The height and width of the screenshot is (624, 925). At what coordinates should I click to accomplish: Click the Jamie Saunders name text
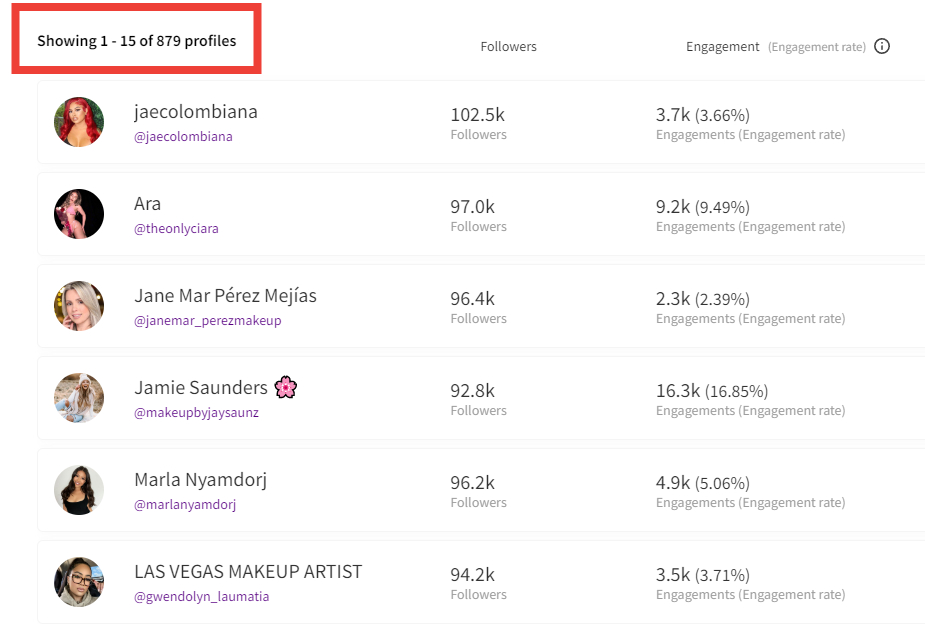point(200,388)
